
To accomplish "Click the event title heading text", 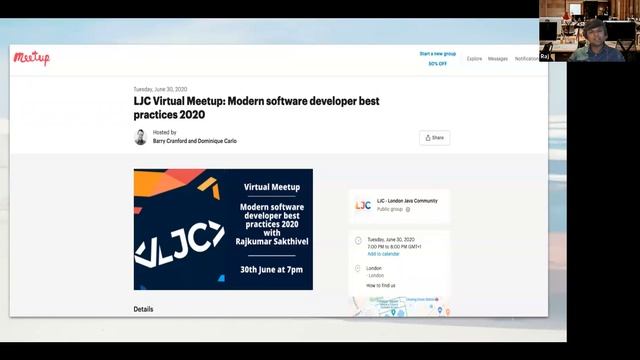I will click(256, 108).
